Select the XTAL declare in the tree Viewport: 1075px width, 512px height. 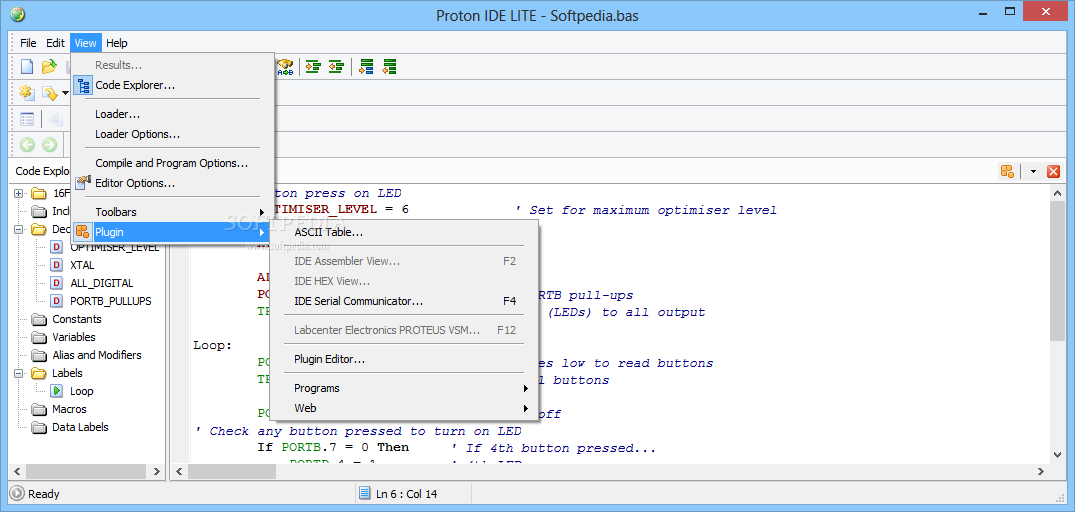pyautogui.click(x=82, y=265)
